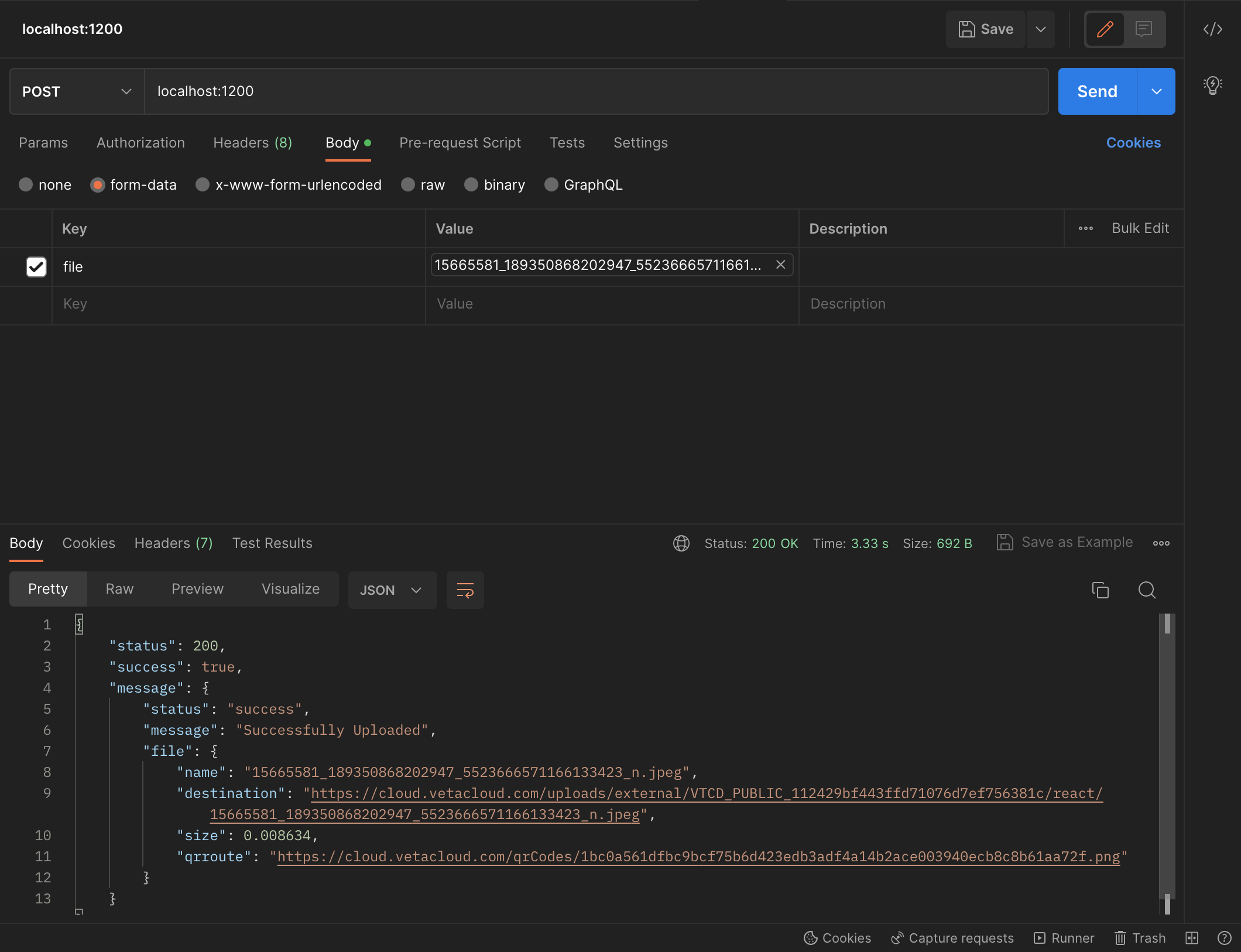1241x952 pixels.
Task: Open the Runner from the status bar
Action: coord(1064,938)
